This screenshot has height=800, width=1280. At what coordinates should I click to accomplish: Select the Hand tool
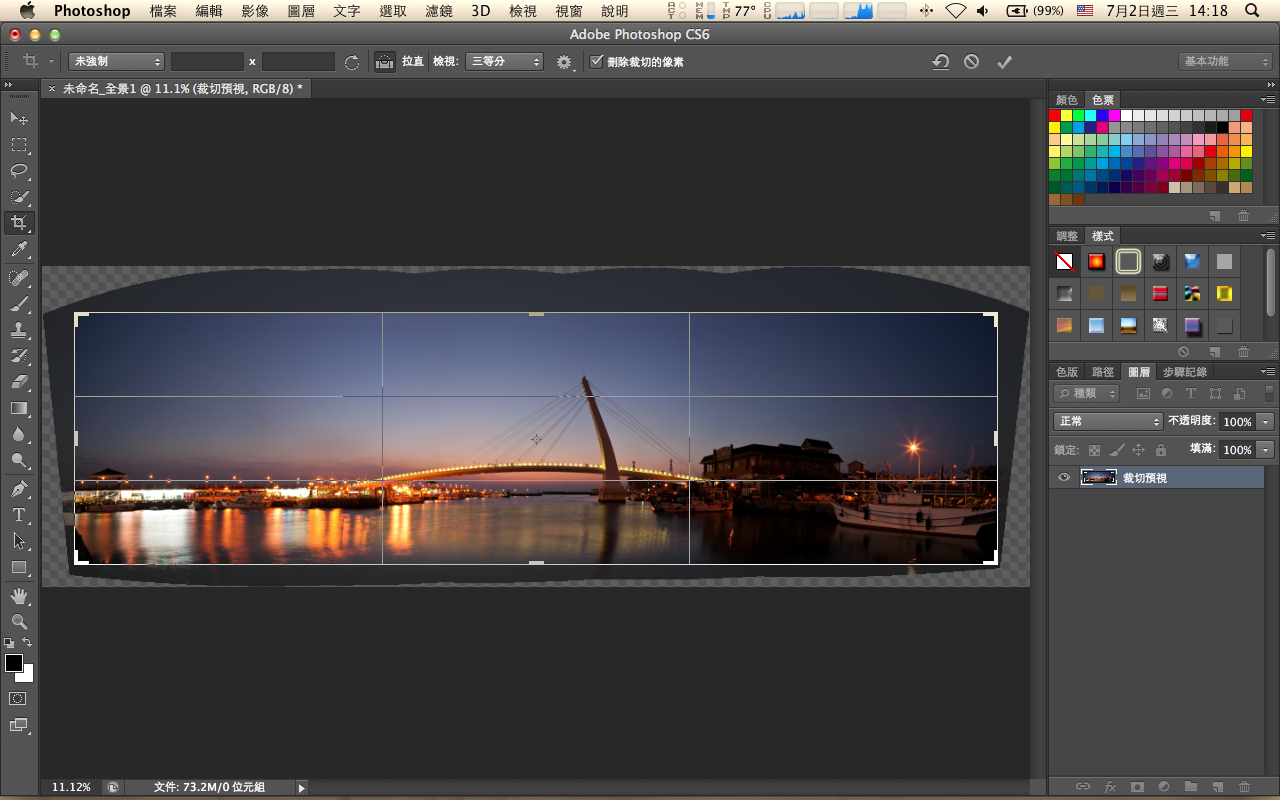coord(19,596)
